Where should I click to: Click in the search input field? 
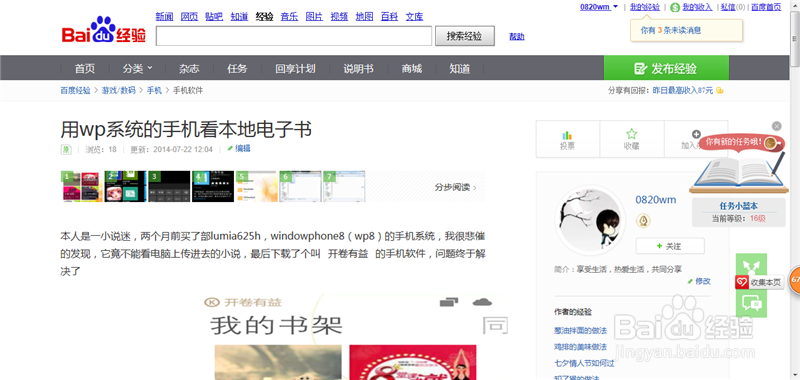294,36
